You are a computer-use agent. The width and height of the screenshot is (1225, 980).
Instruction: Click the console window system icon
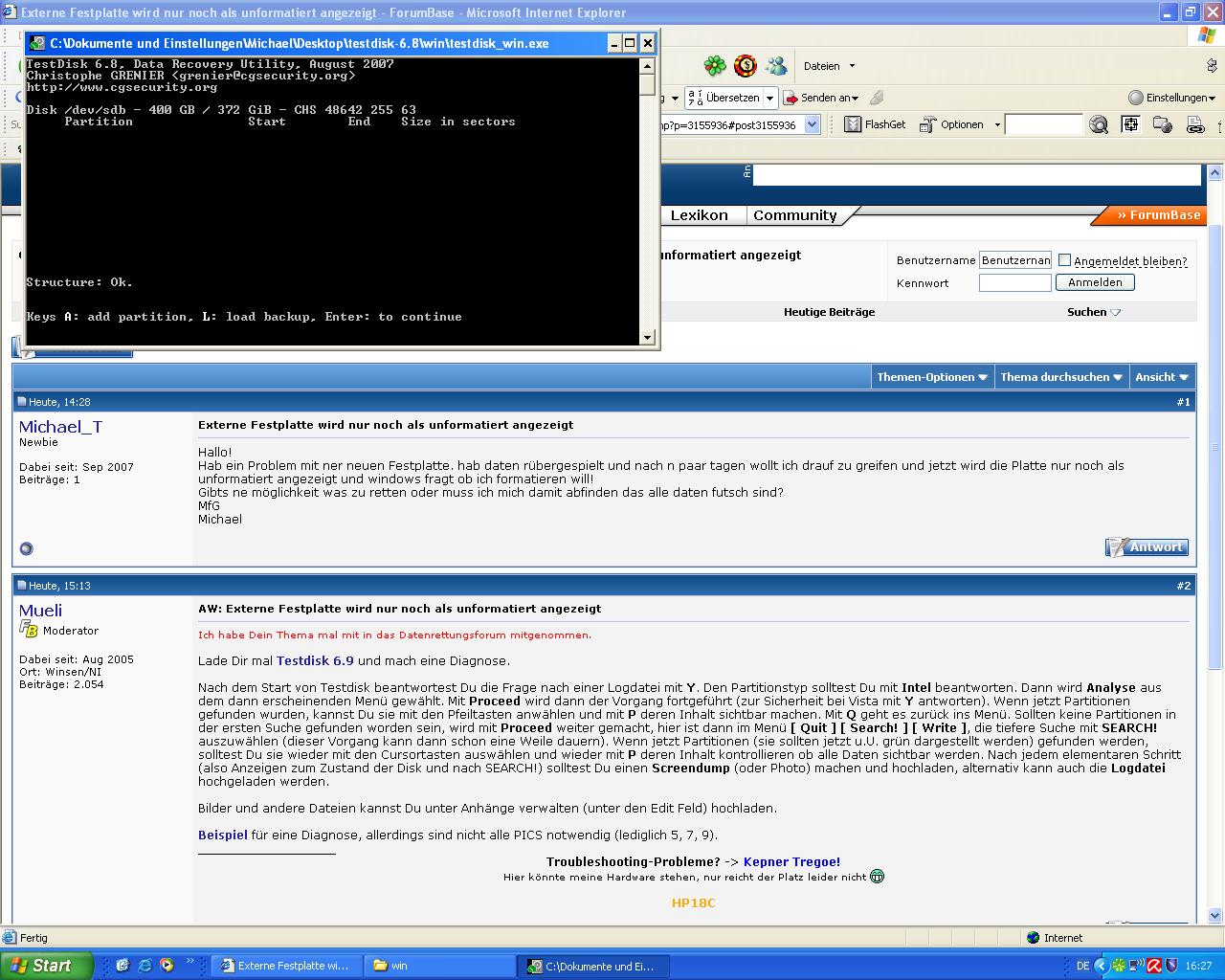(x=37, y=43)
